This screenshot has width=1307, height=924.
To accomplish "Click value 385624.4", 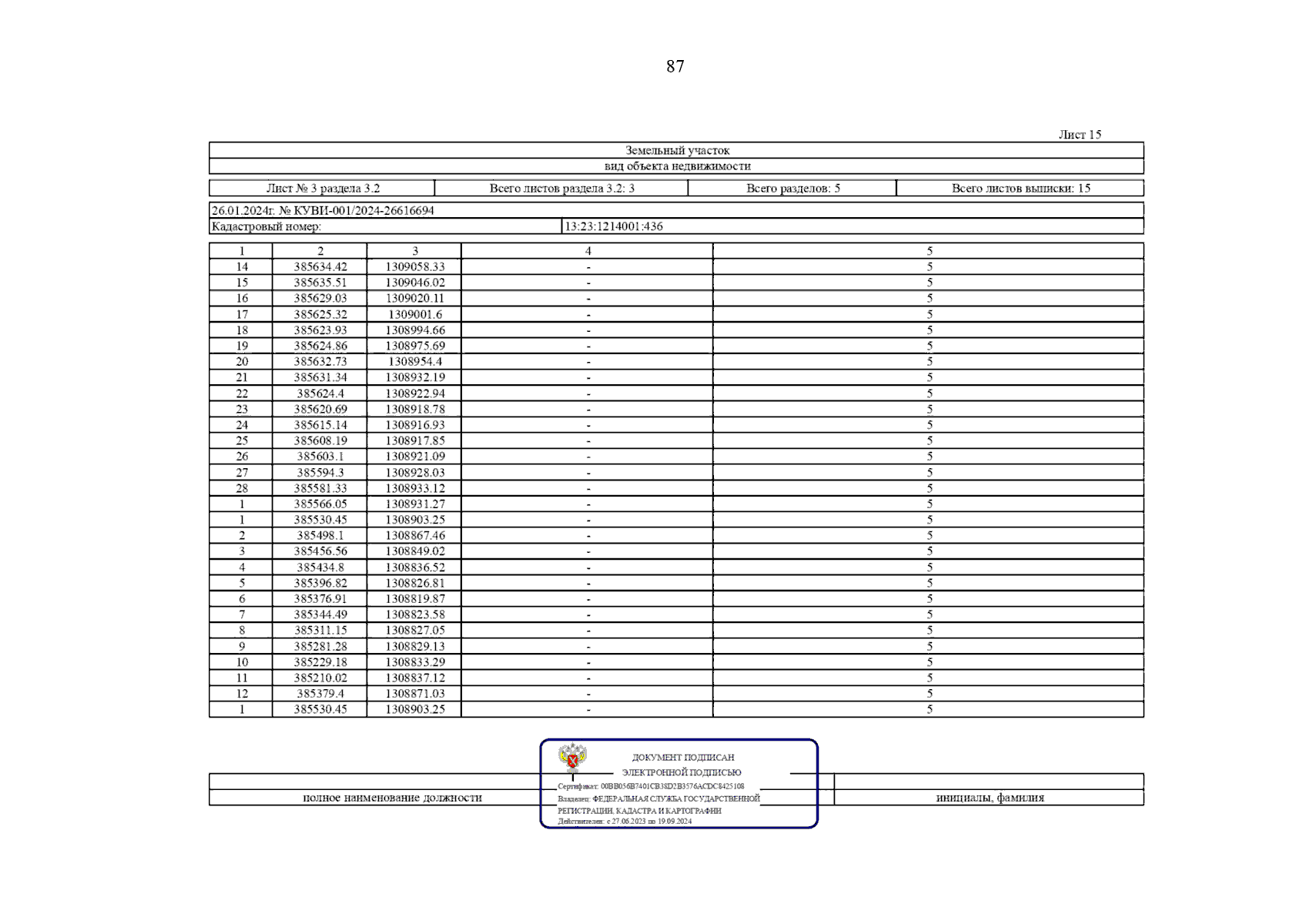I will pyautogui.click(x=320, y=393).
